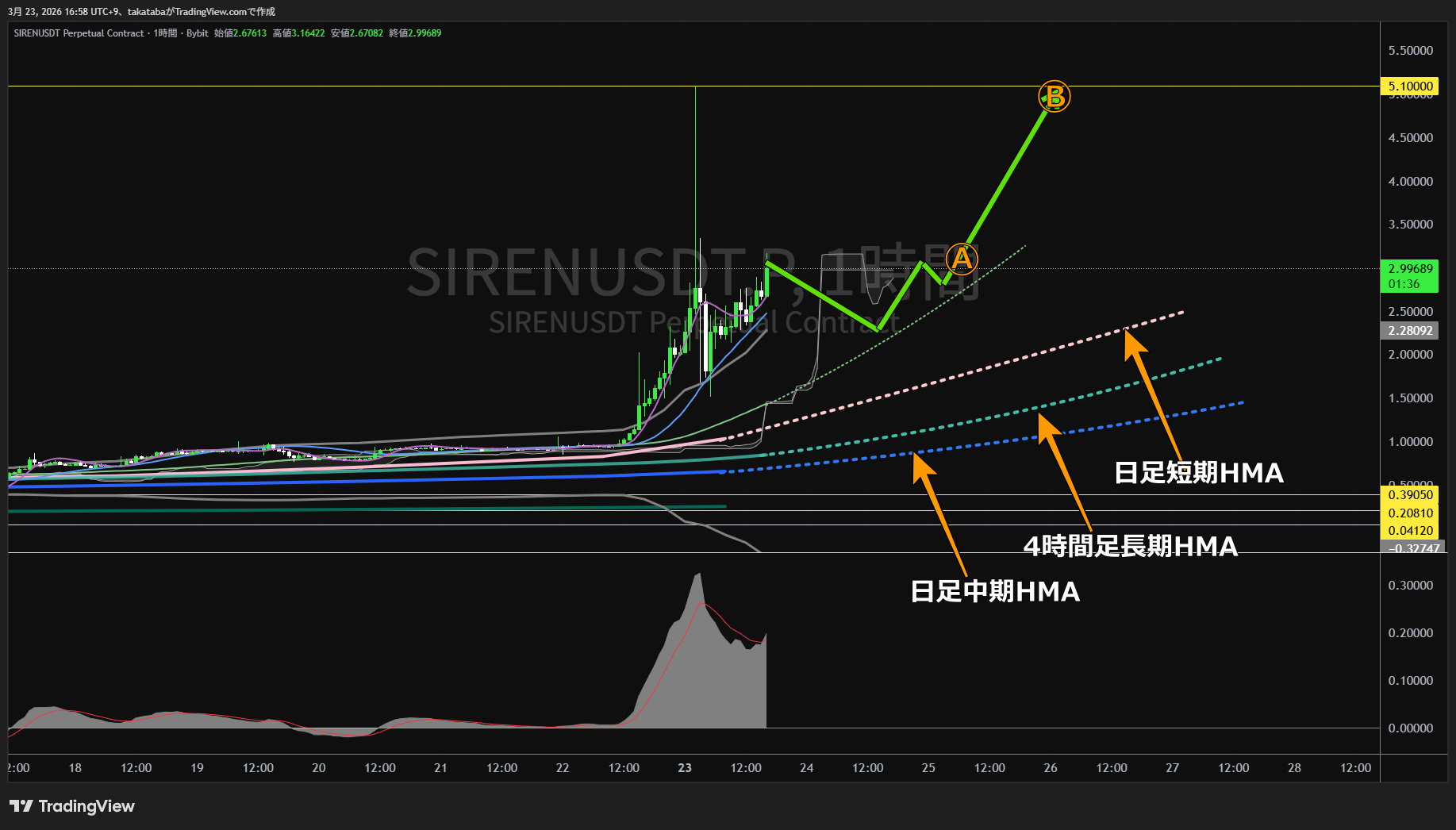Select the circled B target marker

(1055, 97)
